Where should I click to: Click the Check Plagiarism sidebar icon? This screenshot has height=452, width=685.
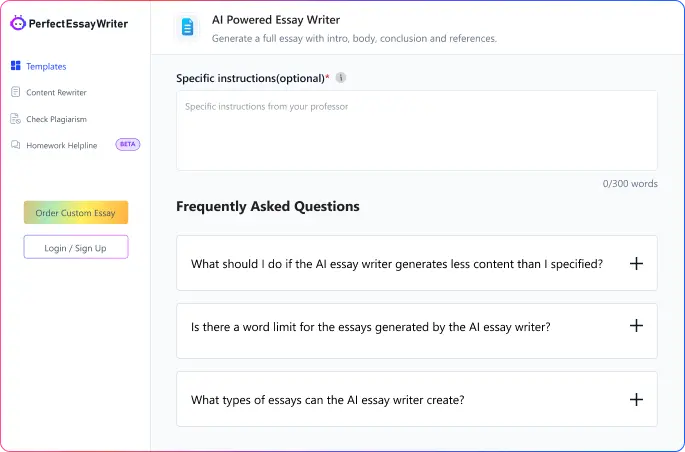point(15,119)
